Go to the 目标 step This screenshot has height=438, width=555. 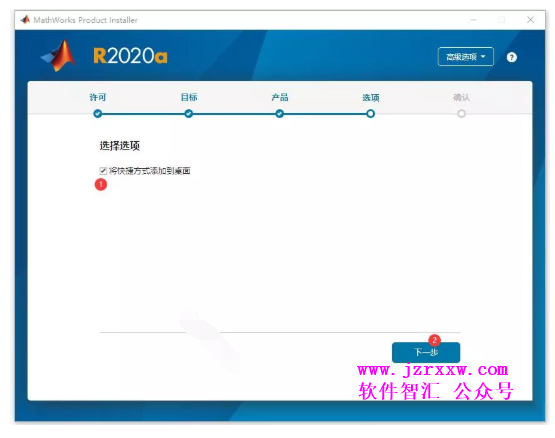189,97
